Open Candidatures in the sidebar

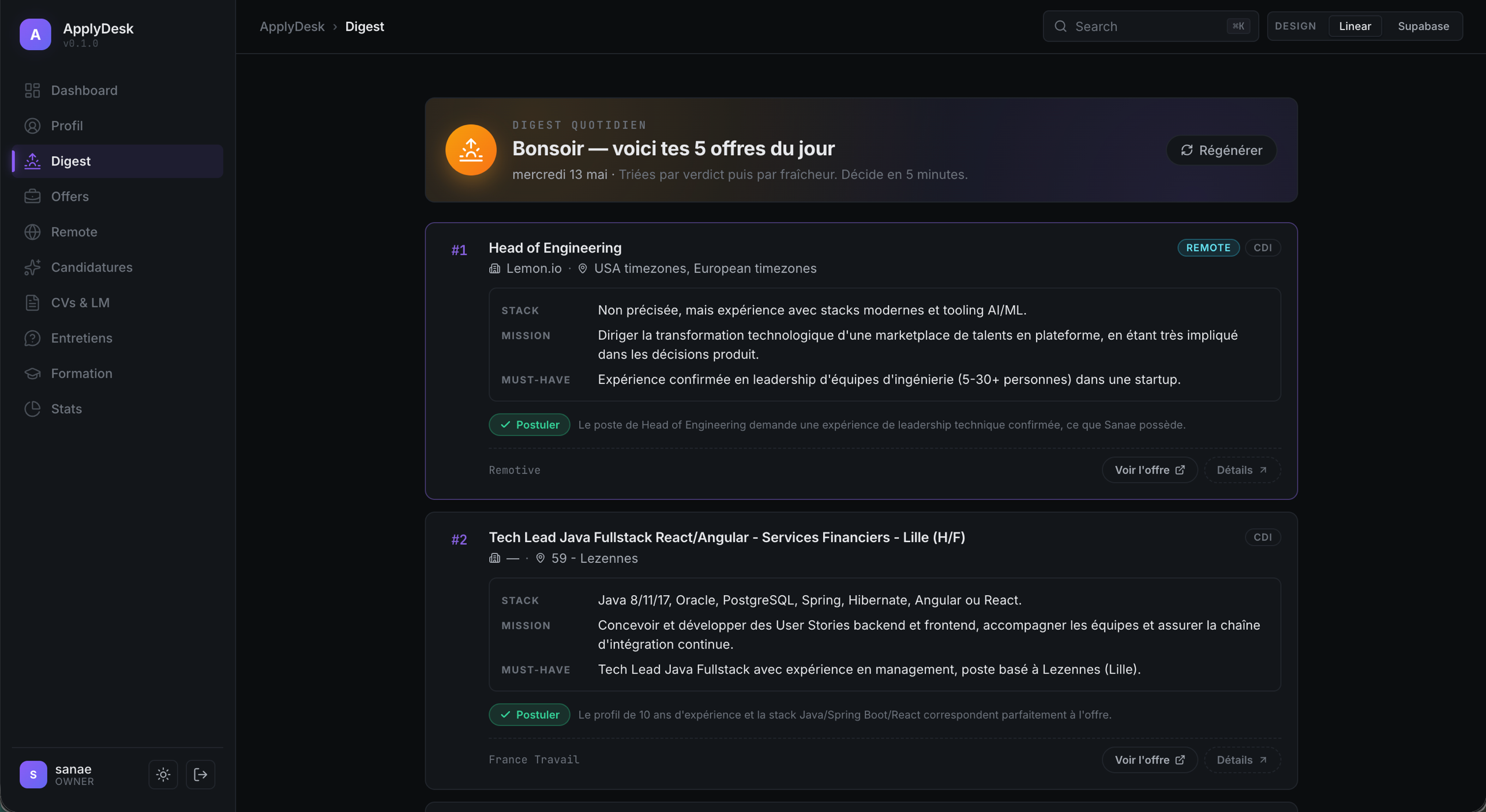[117, 267]
